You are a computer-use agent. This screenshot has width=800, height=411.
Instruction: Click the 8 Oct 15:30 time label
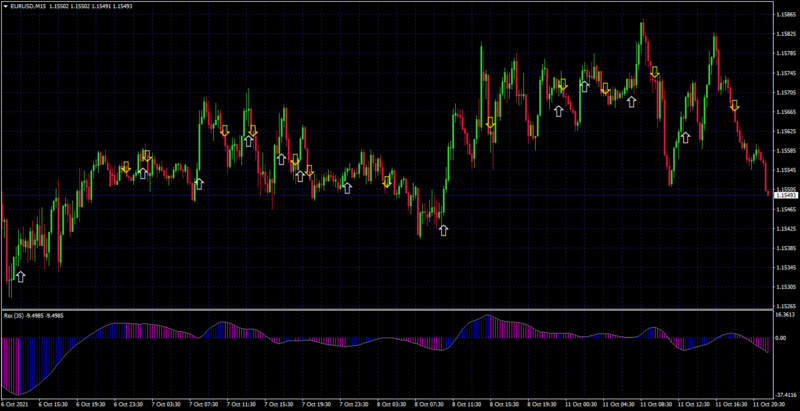click(x=505, y=404)
